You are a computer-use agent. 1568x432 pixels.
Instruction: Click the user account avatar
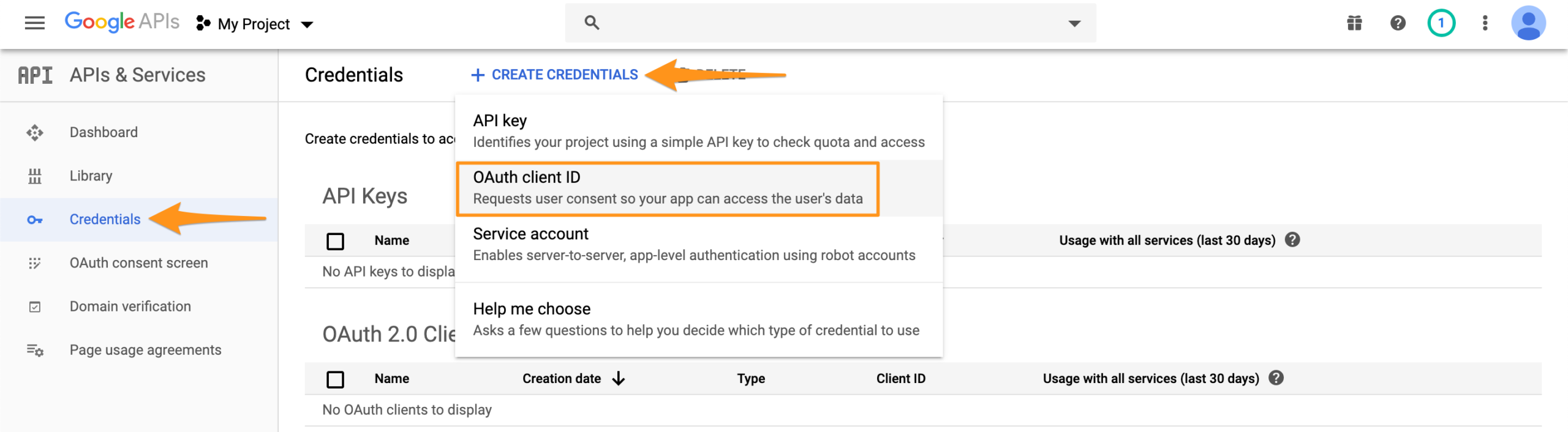point(1528,23)
